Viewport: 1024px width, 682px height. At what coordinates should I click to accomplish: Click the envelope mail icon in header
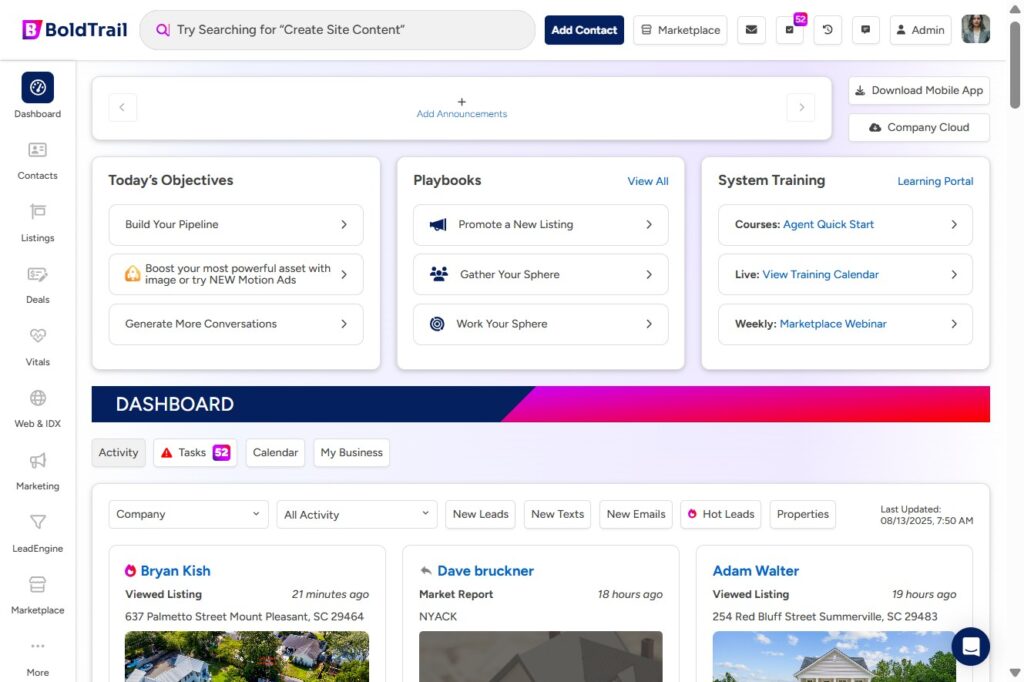pyautogui.click(x=751, y=30)
